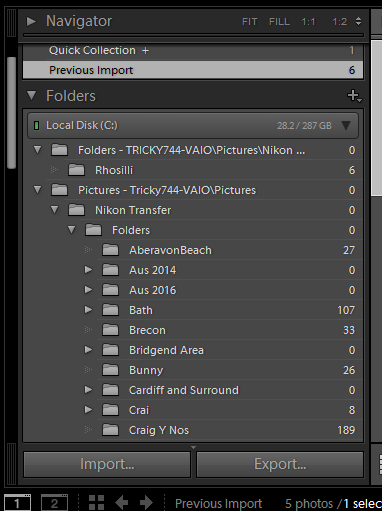This screenshot has height=511, width=382.
Task: Click the Import button
Action: click(x=107, y=464)
